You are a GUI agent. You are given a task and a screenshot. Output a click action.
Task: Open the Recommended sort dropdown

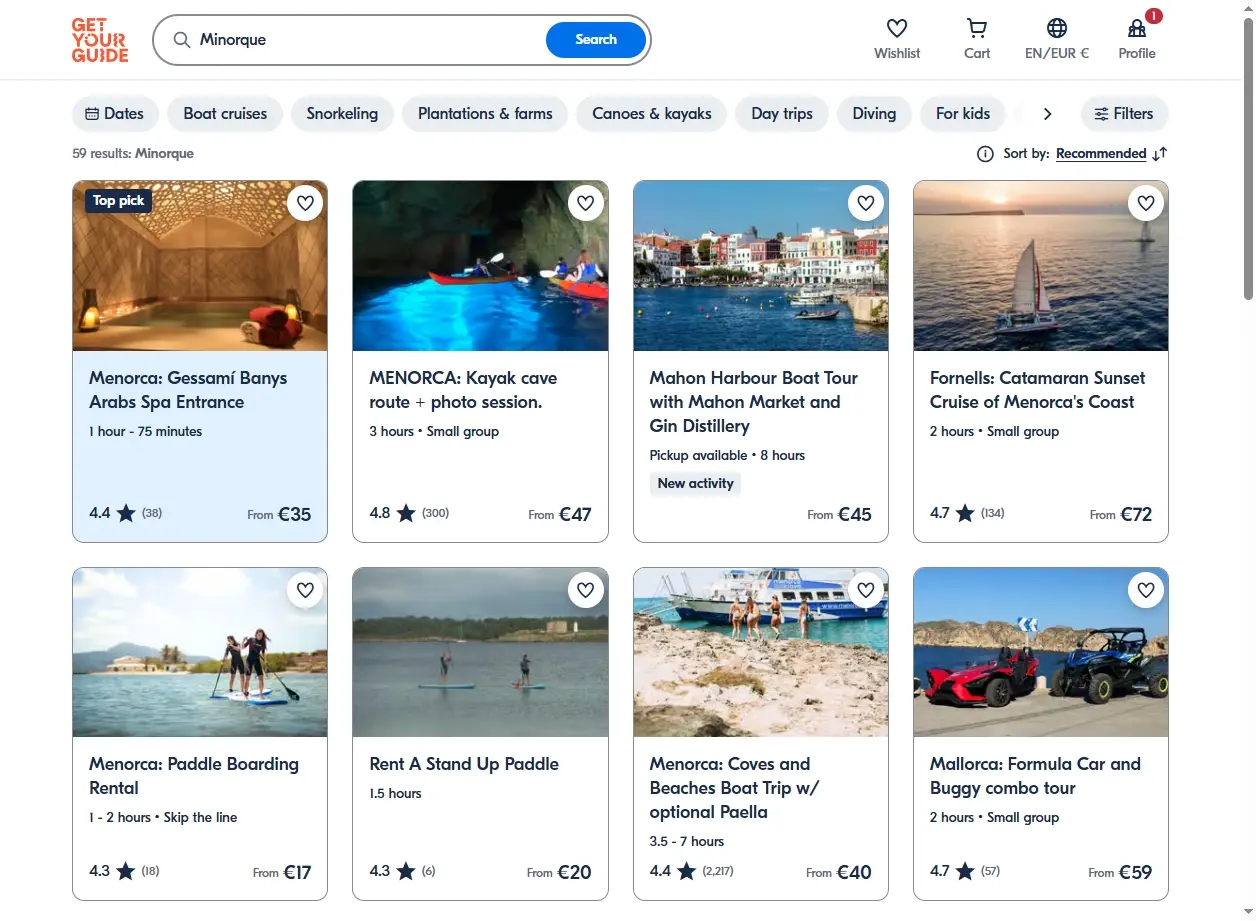click(x=1101, y=154)
